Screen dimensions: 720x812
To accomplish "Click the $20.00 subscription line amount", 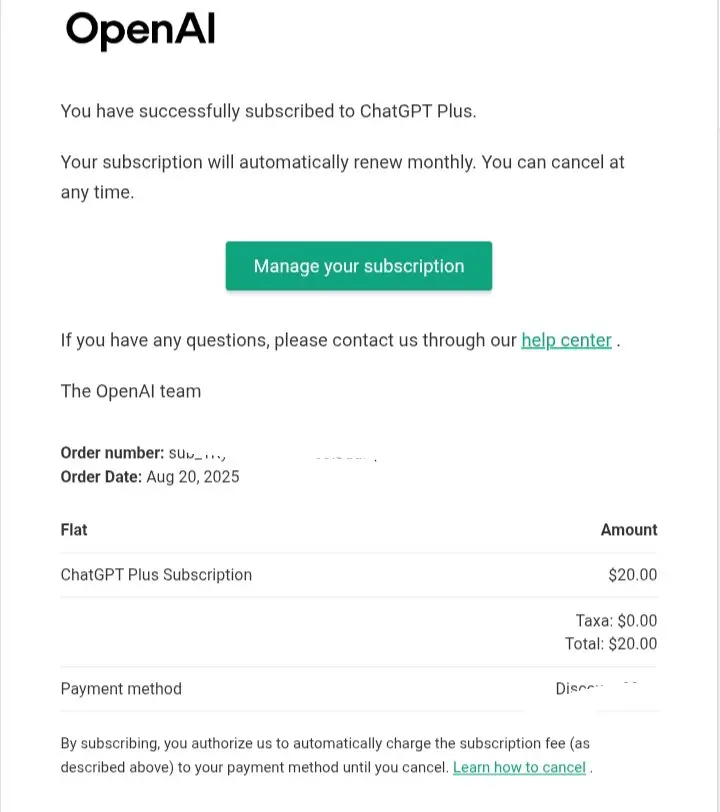I will click(x=632, y=575).
